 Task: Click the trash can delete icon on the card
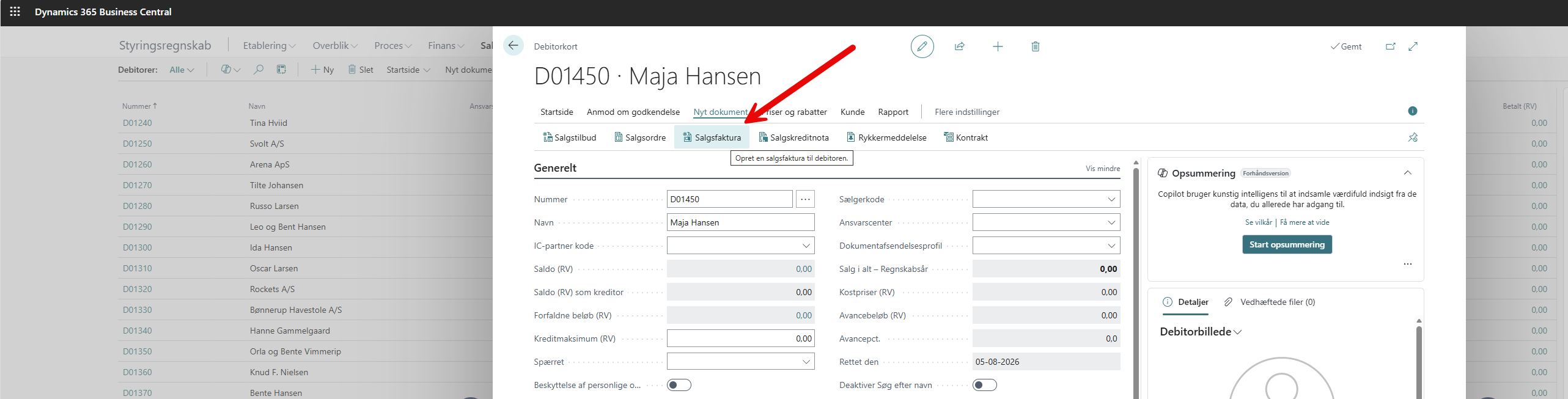point(1036,46)
